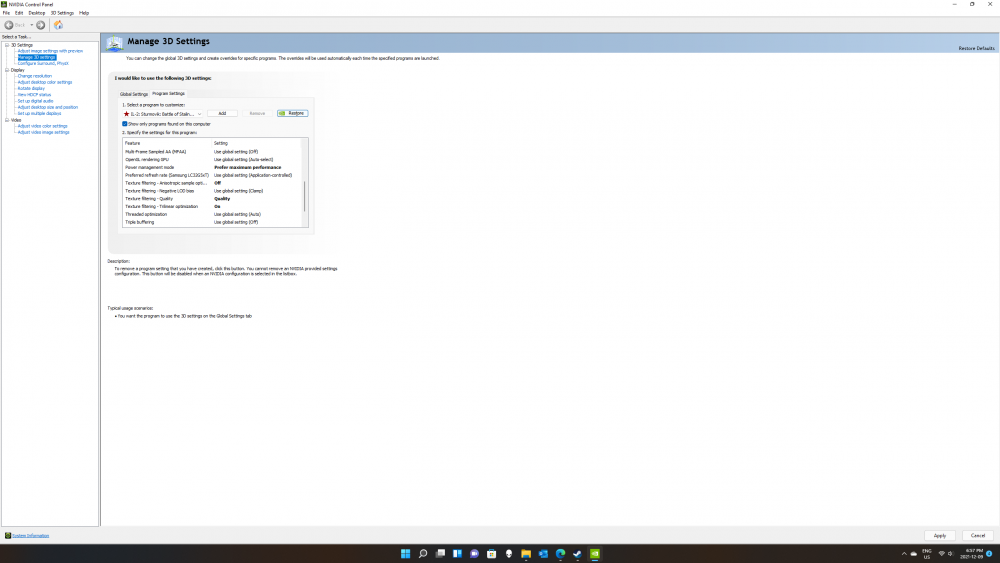Open Adjust video image settings
1000x563 pixels.
[43, 132]
